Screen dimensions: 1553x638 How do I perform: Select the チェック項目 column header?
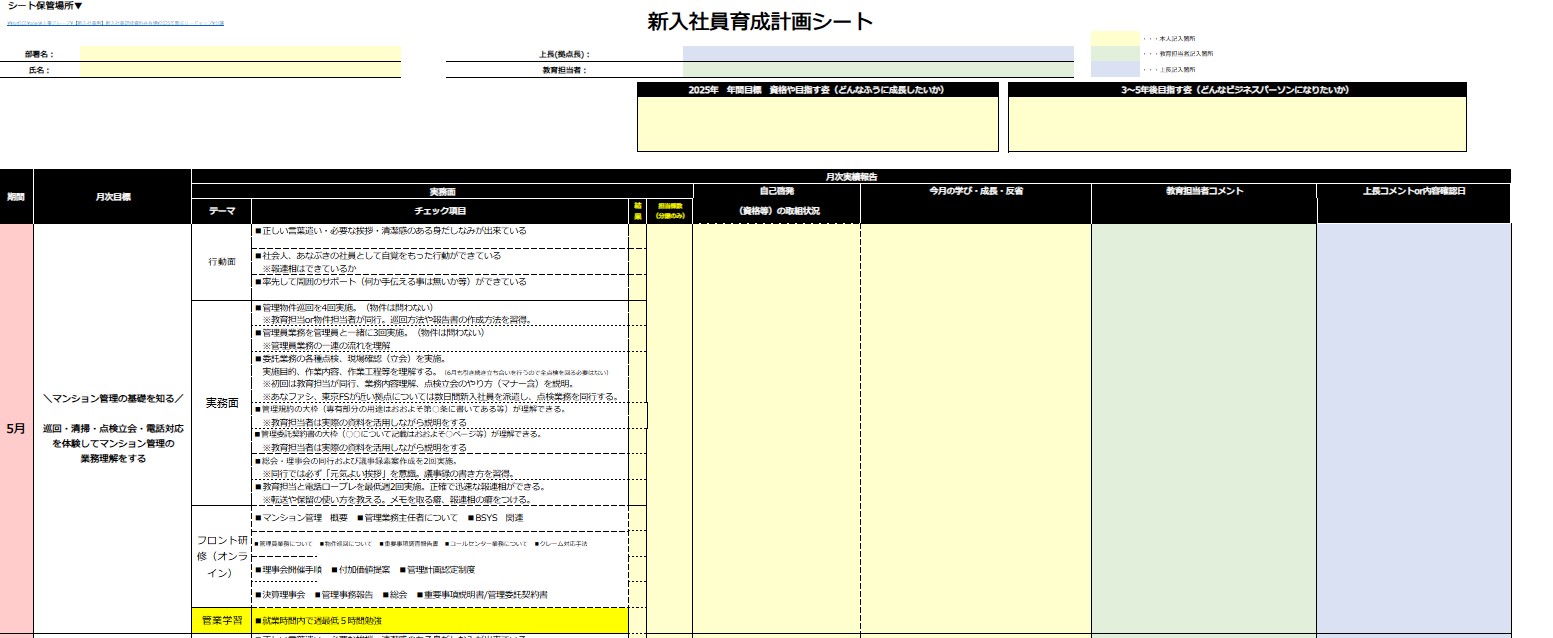click(x=440, y=211)
